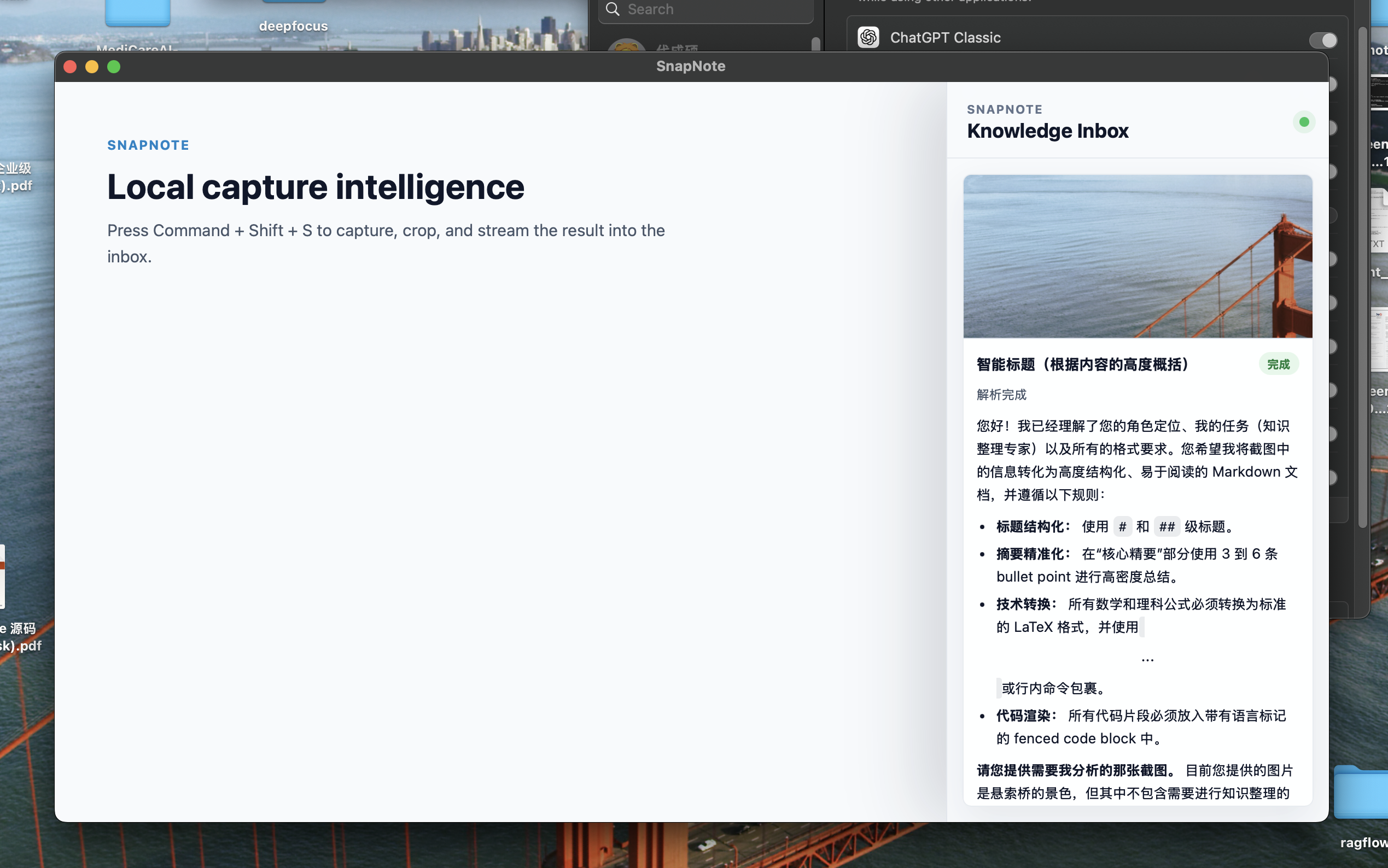Click the green 完成 status badge
Image resolution: width=1388 pixels, height=868 pixels.
[1278, 365]
